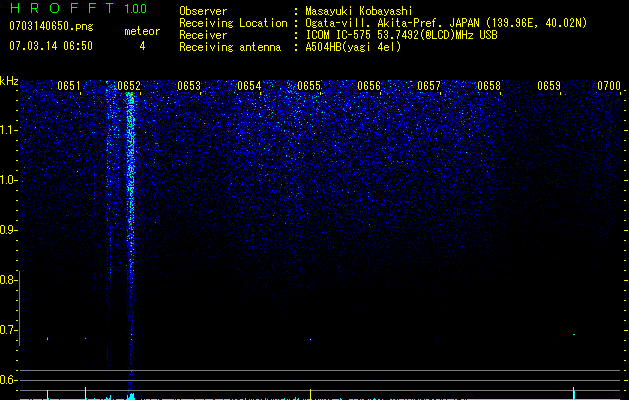The height and width of the screenshot is (400, 629).
Task: Select receiver text ICOM IC-575 53.7492 MHz USB
Action: [x=401, y=35]
